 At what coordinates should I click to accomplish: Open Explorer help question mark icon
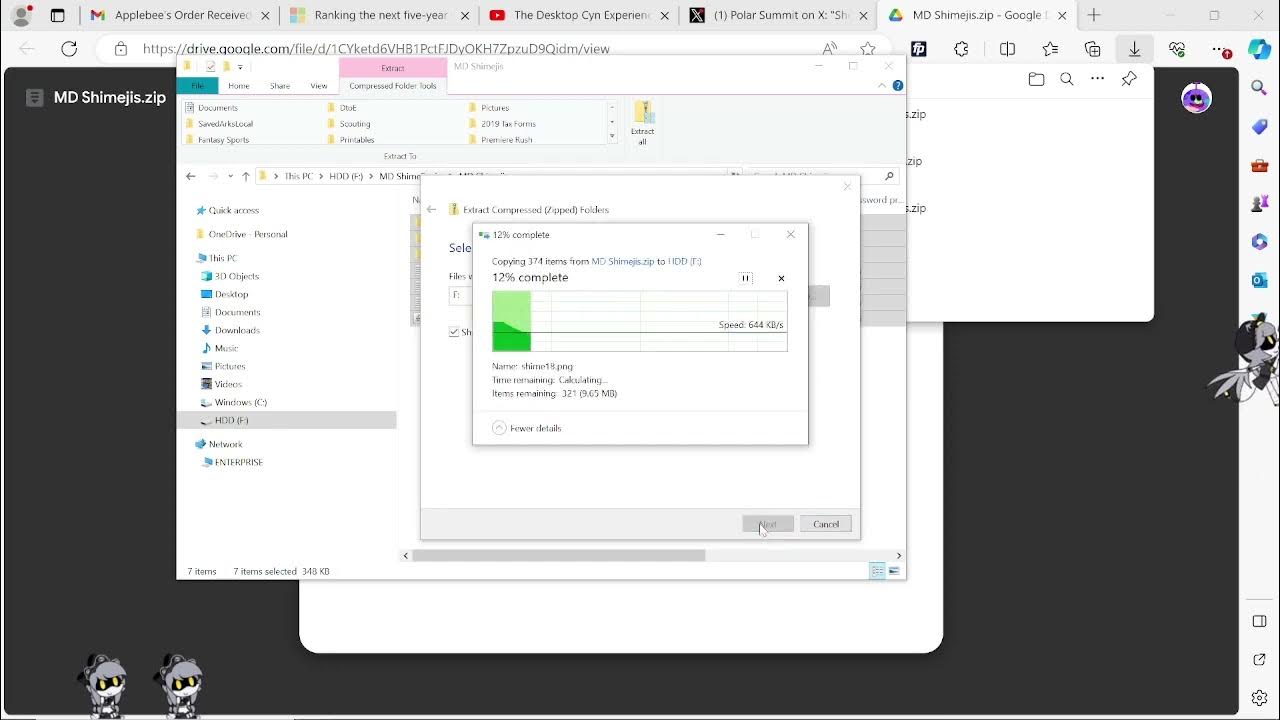898,86
